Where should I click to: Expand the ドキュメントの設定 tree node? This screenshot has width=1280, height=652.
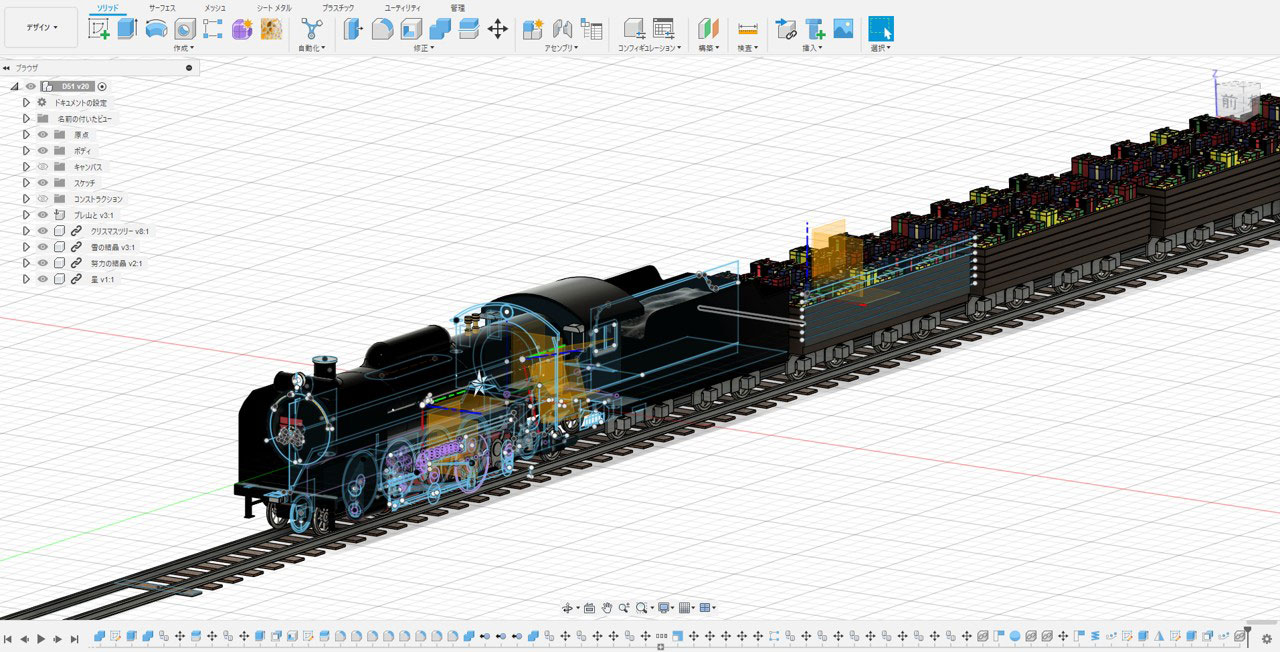point(27,103)
